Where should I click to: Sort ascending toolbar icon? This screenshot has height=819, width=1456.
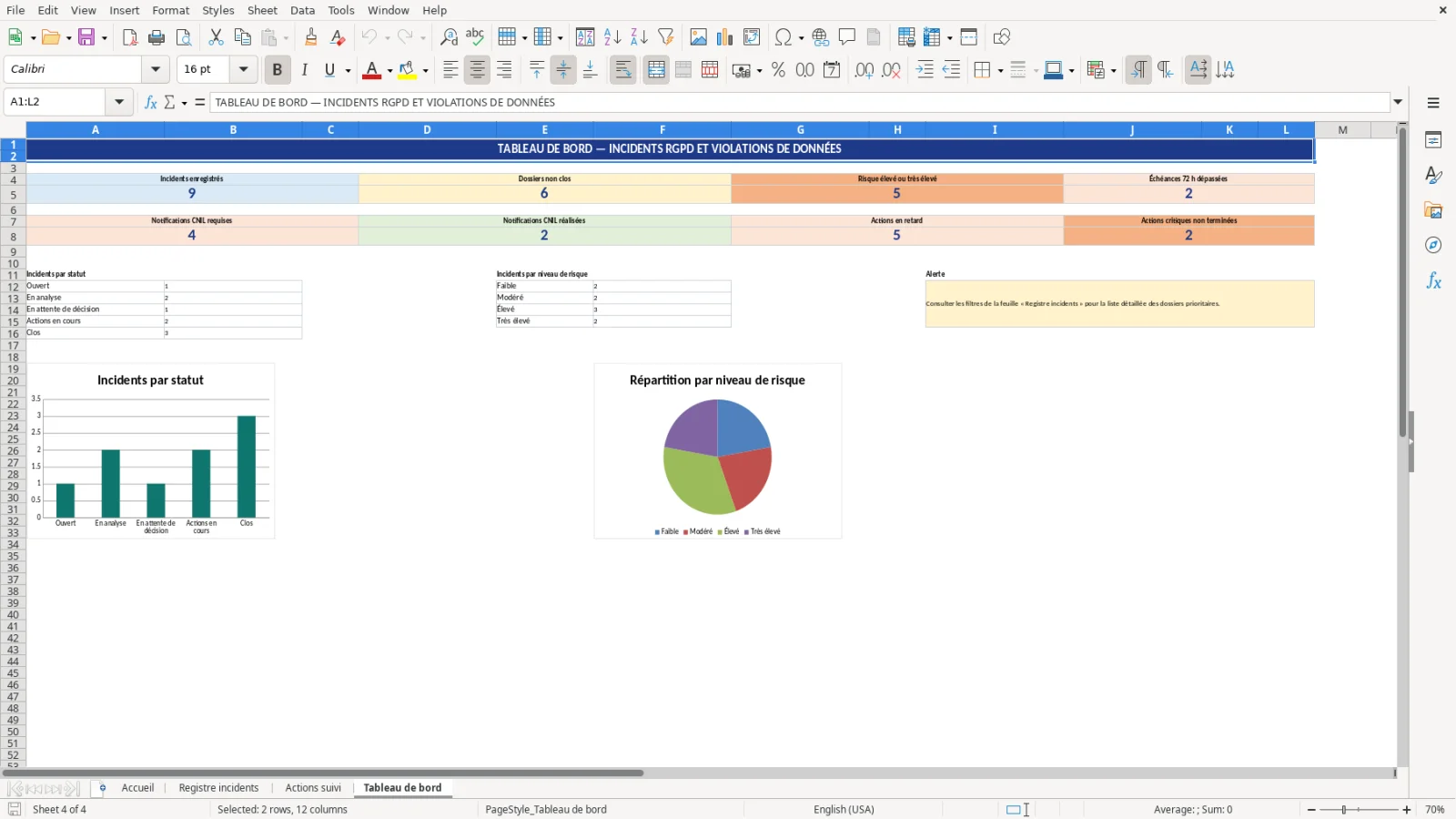(x=612, y=37)
